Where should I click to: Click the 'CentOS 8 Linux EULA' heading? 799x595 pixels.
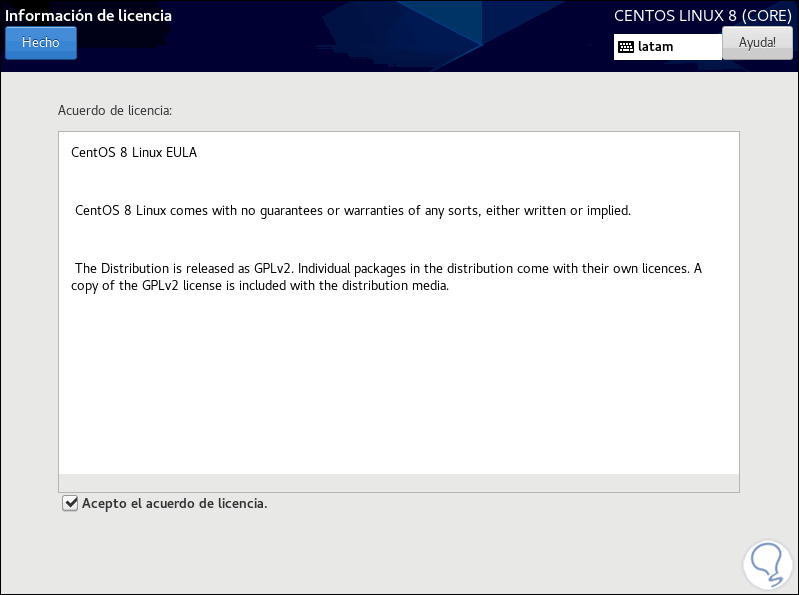pyautogui.click(x=134, y=153)
